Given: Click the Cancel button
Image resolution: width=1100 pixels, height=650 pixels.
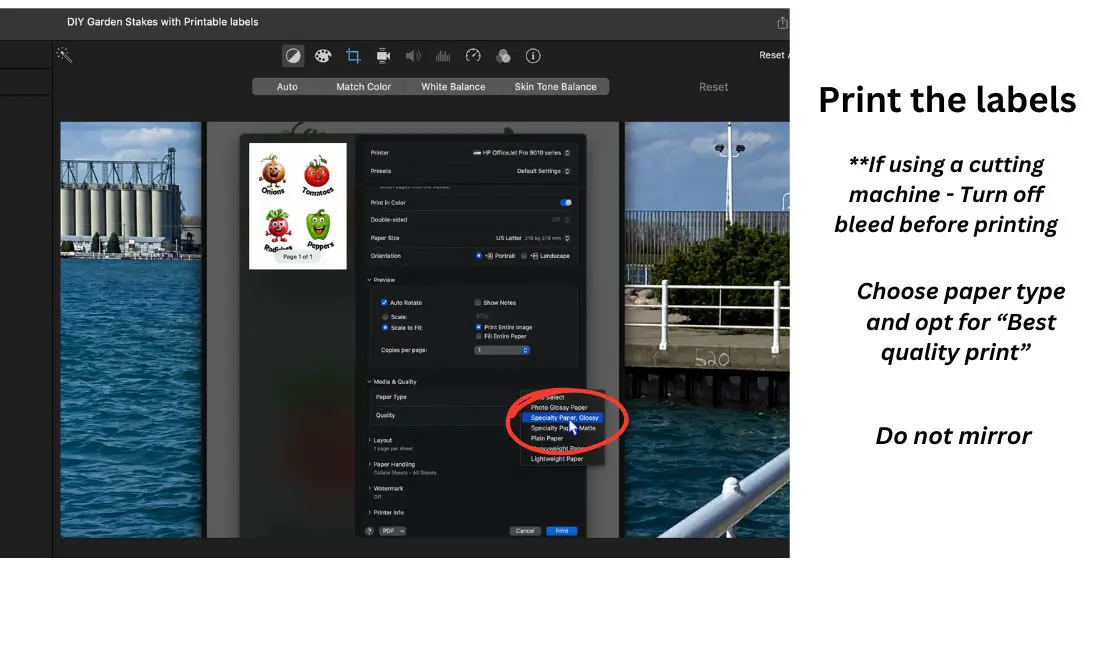Looking at the screenshot, I should coord(525,531).
